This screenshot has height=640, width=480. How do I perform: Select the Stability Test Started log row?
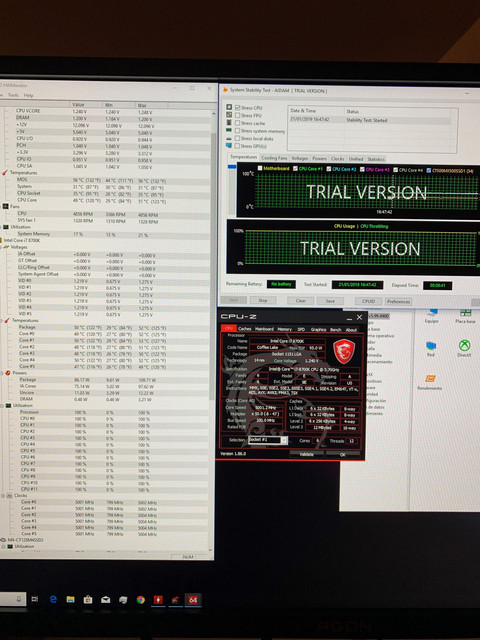point(370,120)
